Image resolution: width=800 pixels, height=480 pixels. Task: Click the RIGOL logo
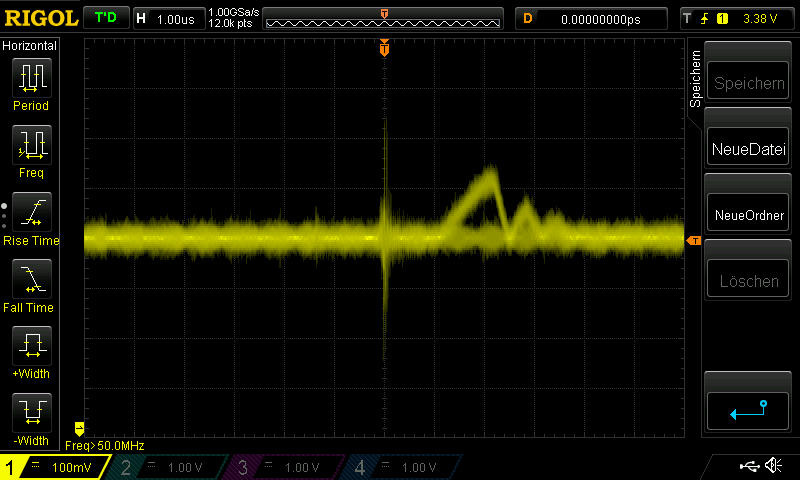tap(41, 18)
